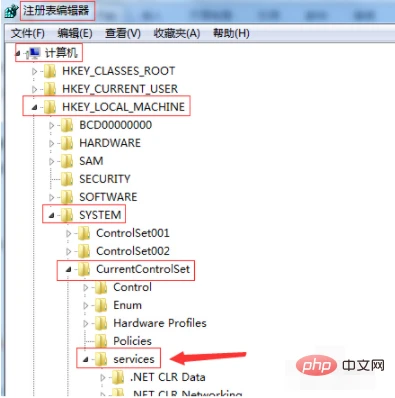Click the CurrentControlSet folder icon
This screenshot has width=395, height=398.
[84, 269]
